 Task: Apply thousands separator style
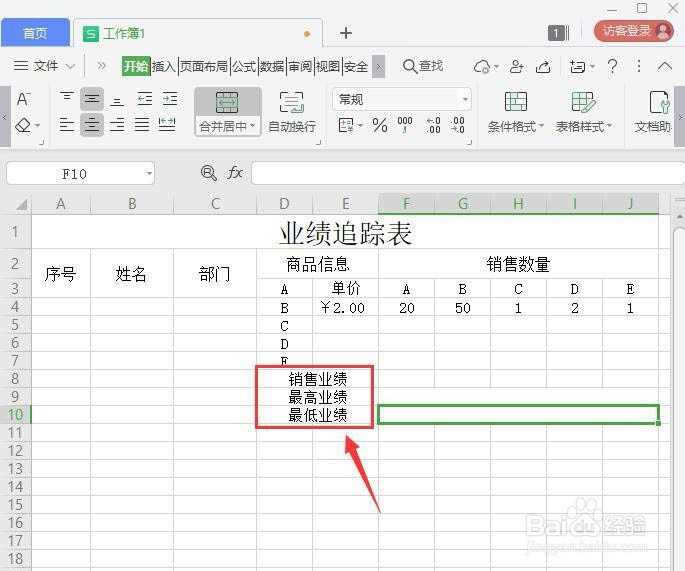coord(405,125)
